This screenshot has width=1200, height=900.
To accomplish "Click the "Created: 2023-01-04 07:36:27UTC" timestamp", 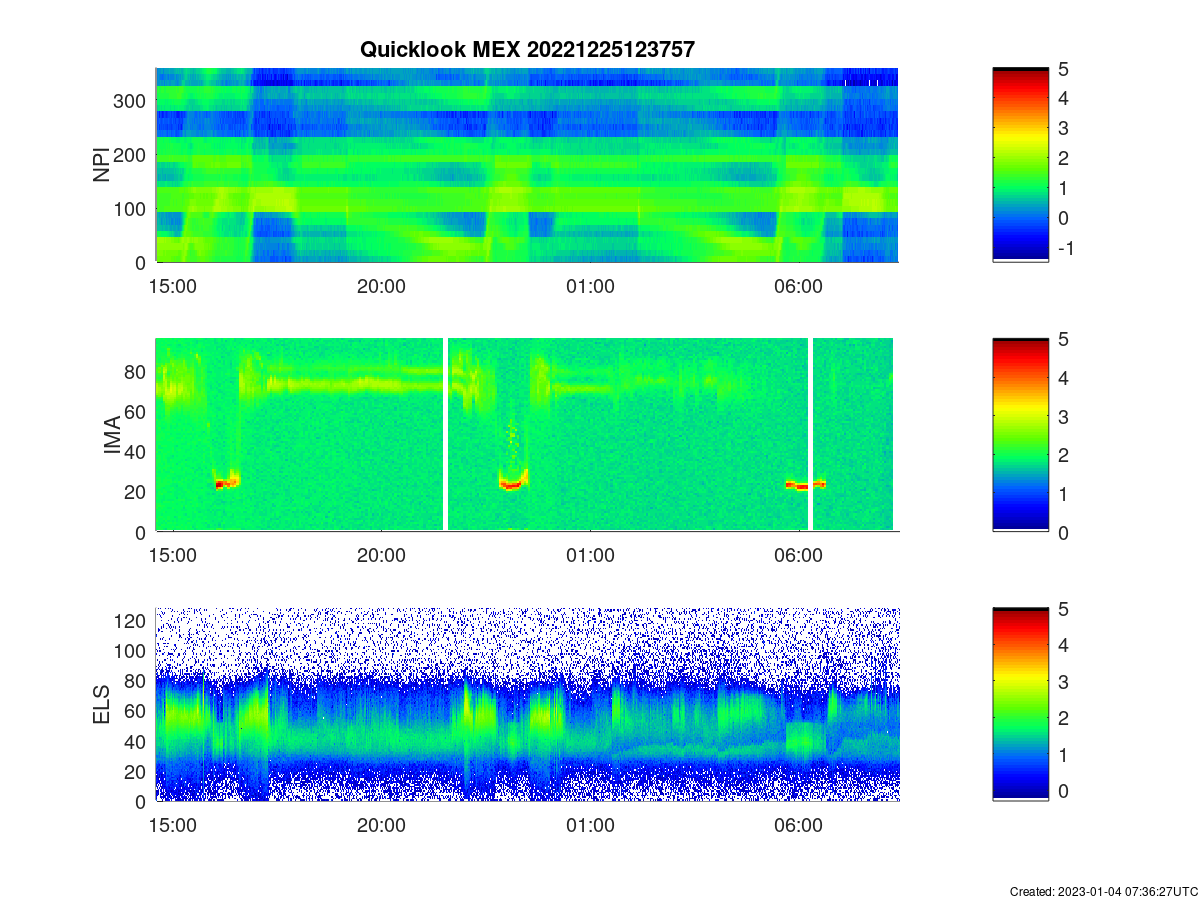I will point(1103,891).
